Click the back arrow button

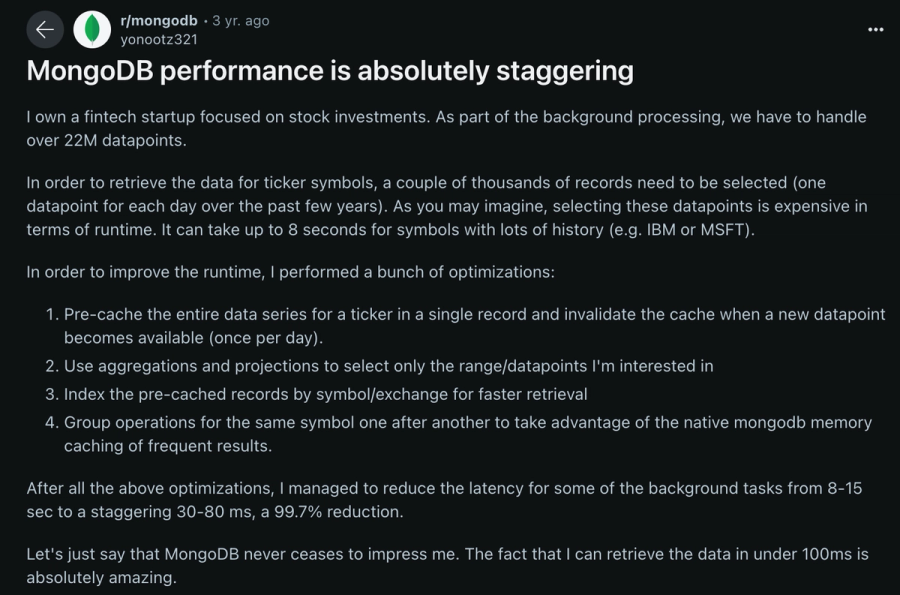[44, 30]
